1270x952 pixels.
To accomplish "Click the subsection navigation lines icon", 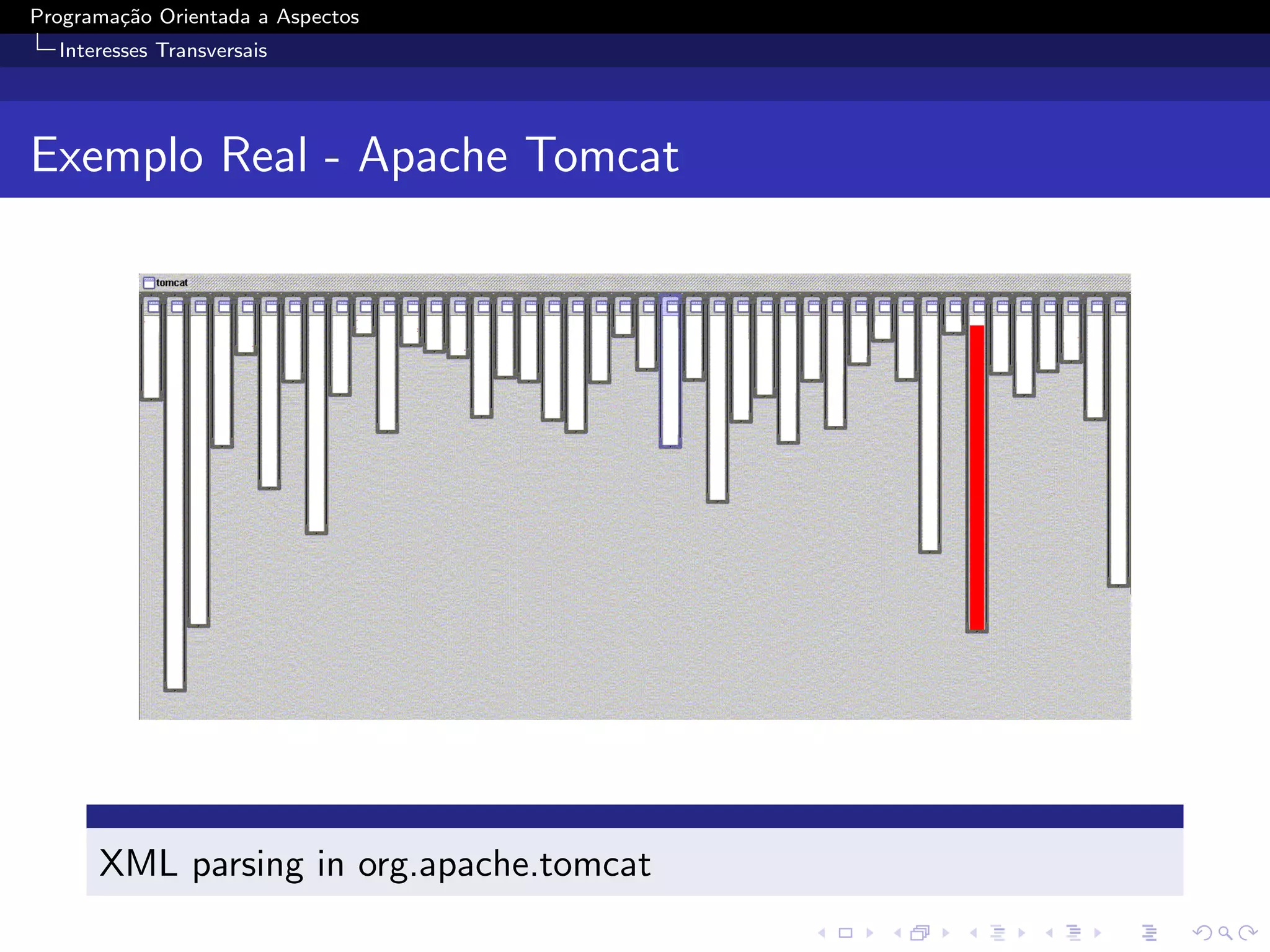I will click(998, 933).
